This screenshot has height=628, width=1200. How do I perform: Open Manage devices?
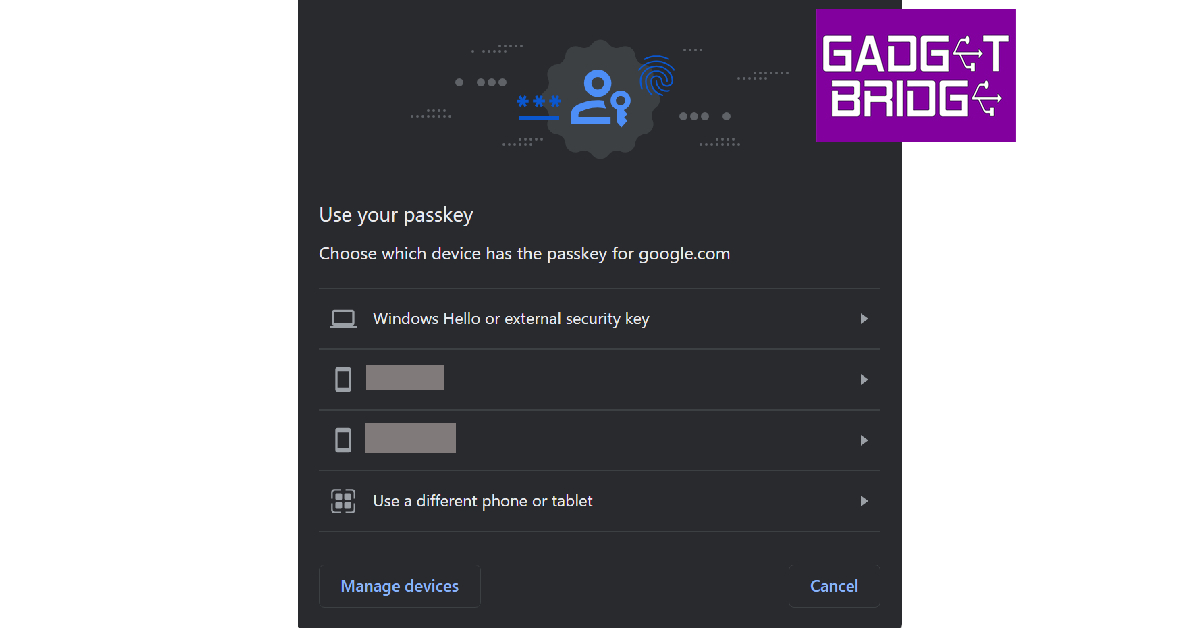coord(400,586)
